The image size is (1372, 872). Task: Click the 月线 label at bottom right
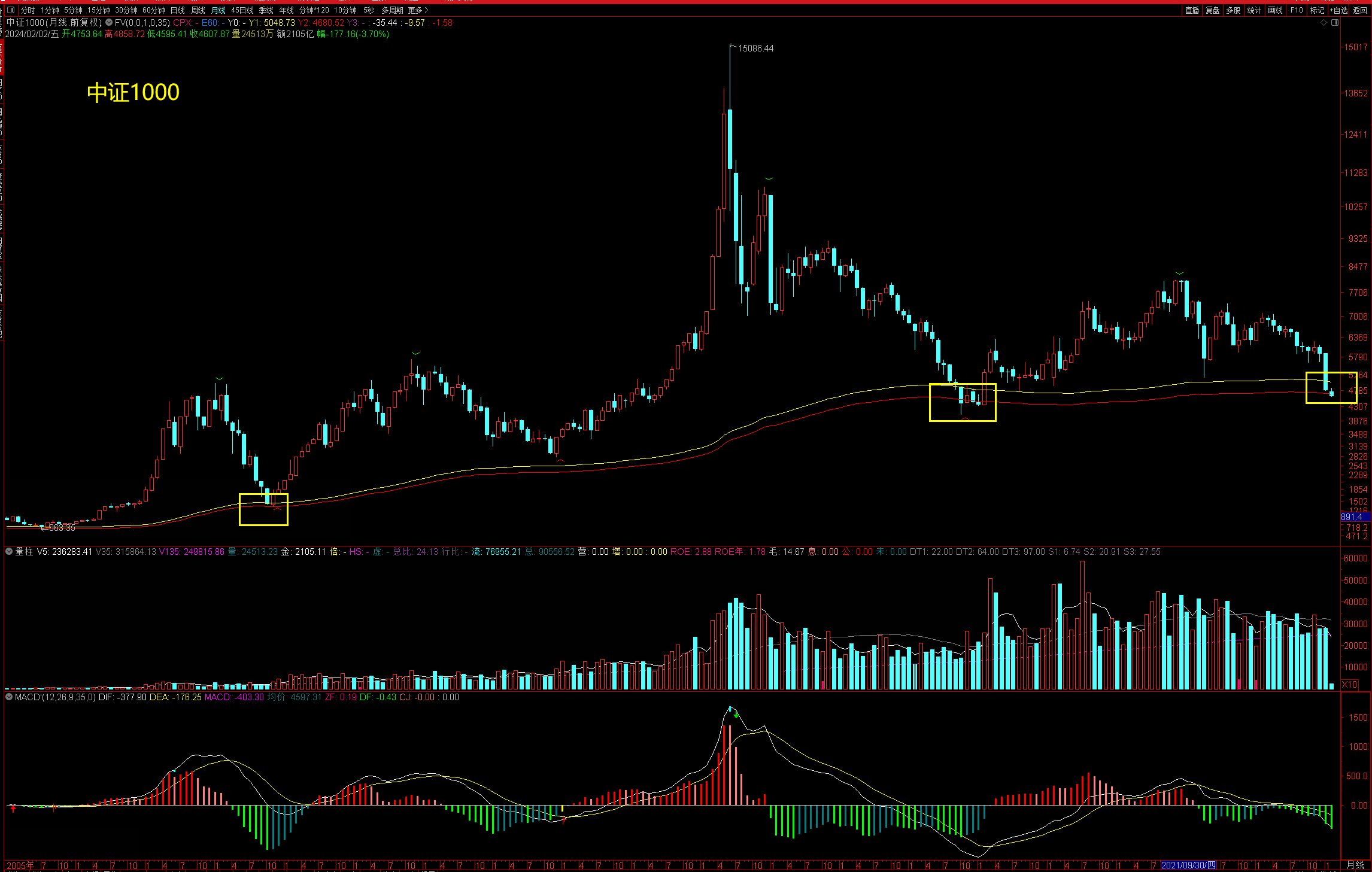pos(1355,865)
